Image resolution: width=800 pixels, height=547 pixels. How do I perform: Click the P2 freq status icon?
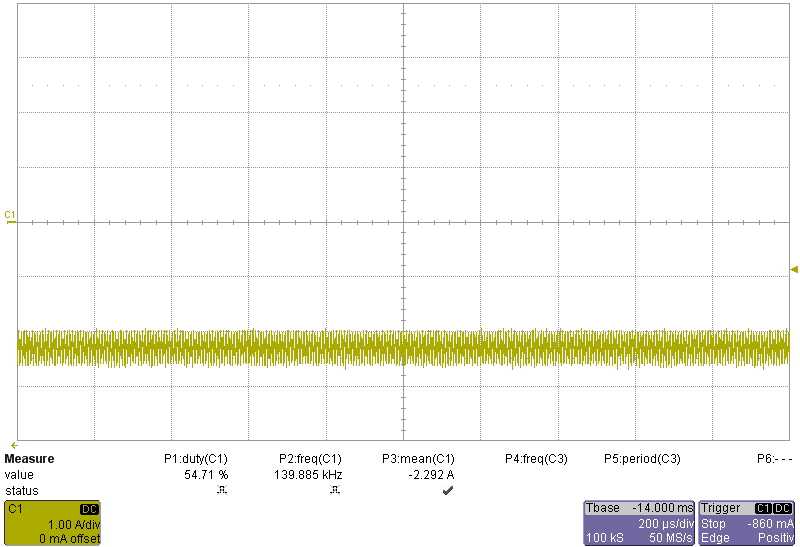click(x=335, y=491)
